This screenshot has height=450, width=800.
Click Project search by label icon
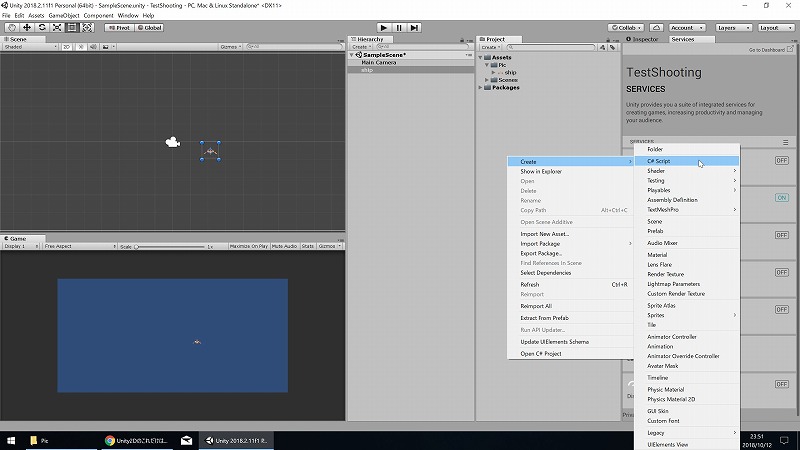tap(612, 47)
